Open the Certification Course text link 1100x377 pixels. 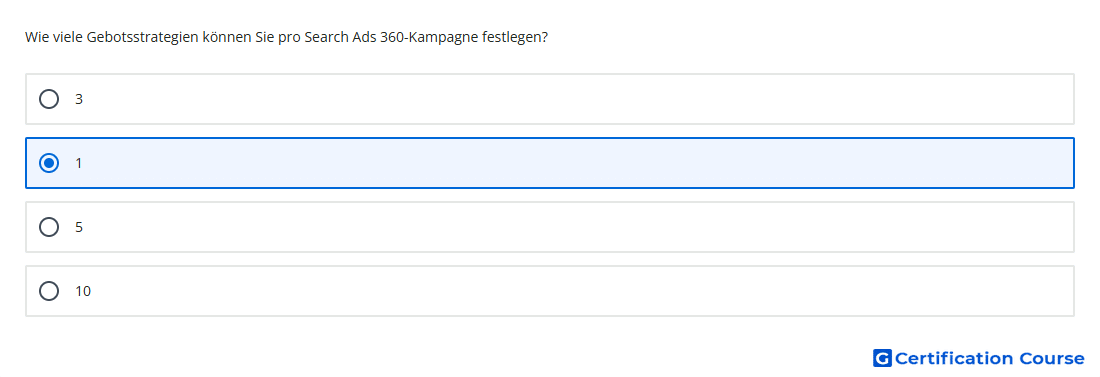[x=989, y=358]
